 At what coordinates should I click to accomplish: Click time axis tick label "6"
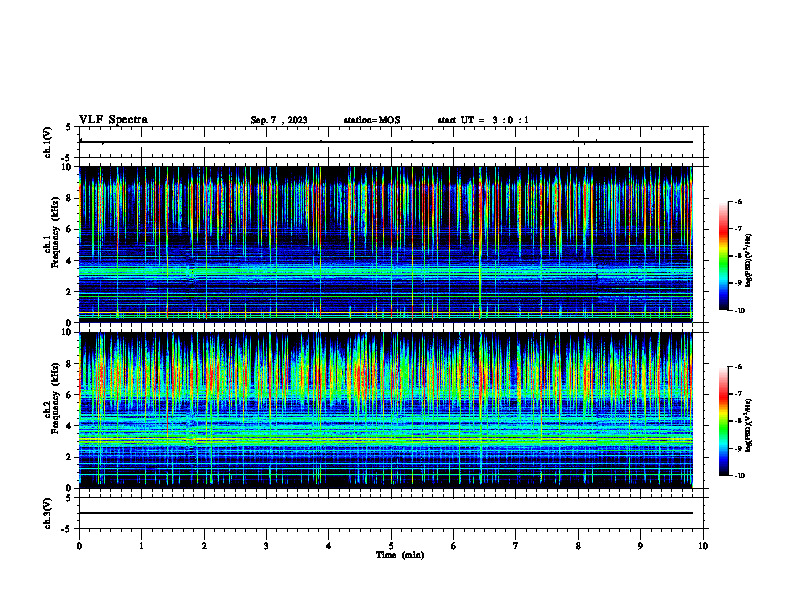454,546
